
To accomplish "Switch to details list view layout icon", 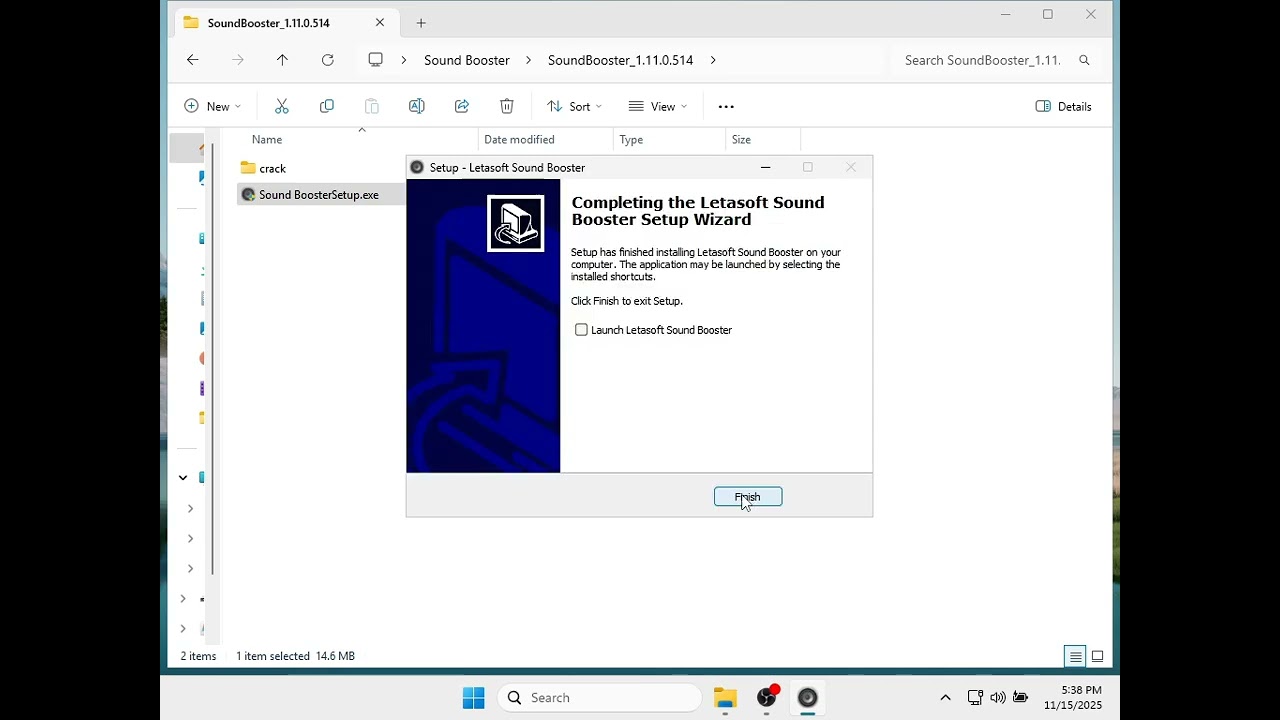I will click(1076, 657).
